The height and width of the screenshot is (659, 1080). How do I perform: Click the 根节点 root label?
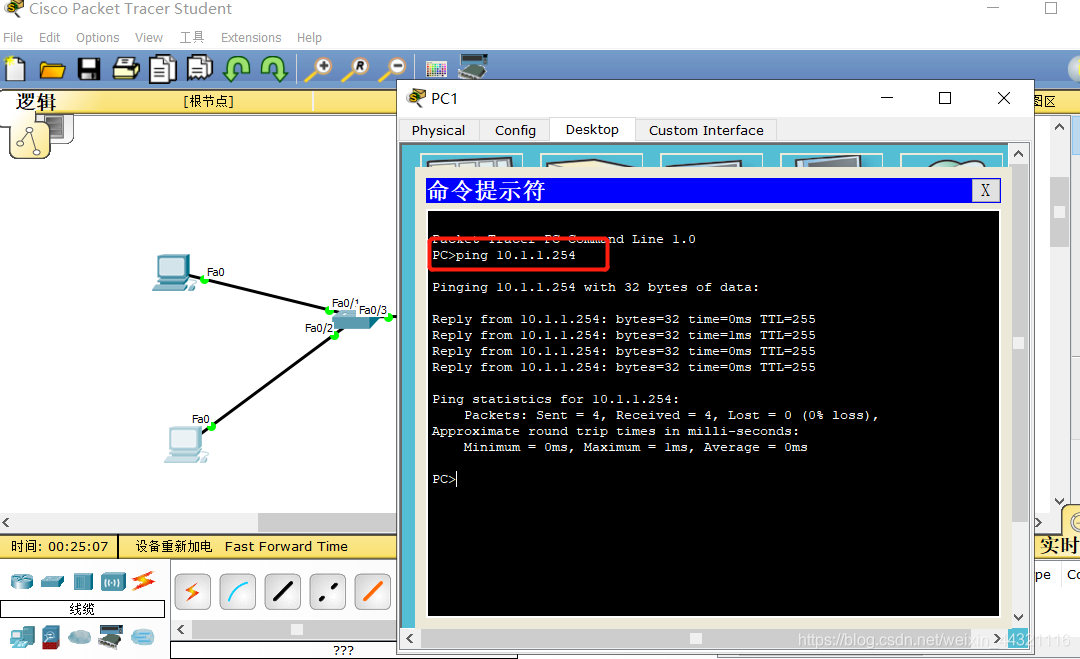click(x=209, y=101)
